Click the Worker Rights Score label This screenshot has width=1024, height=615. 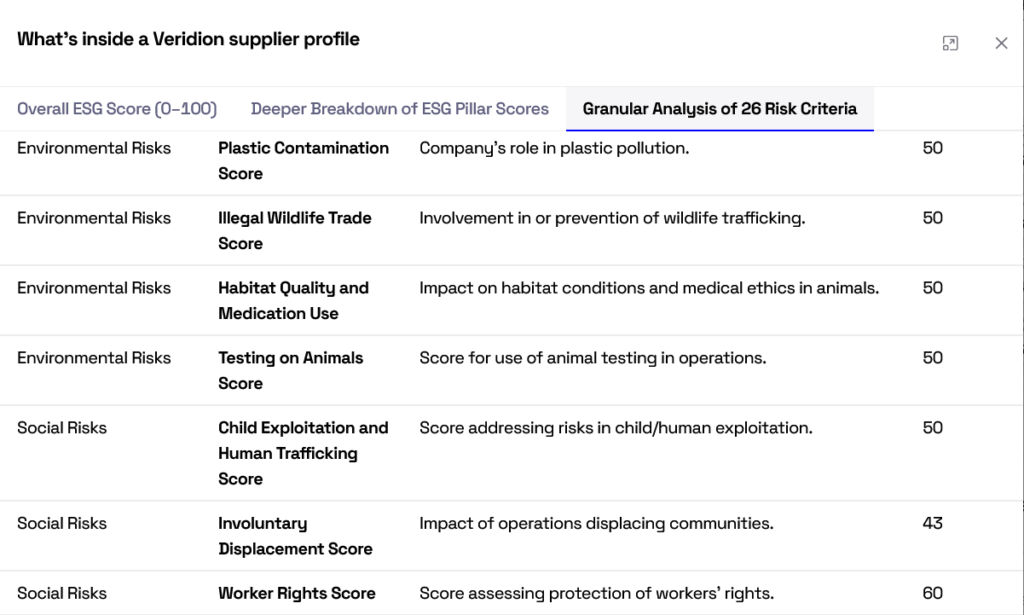296,593
